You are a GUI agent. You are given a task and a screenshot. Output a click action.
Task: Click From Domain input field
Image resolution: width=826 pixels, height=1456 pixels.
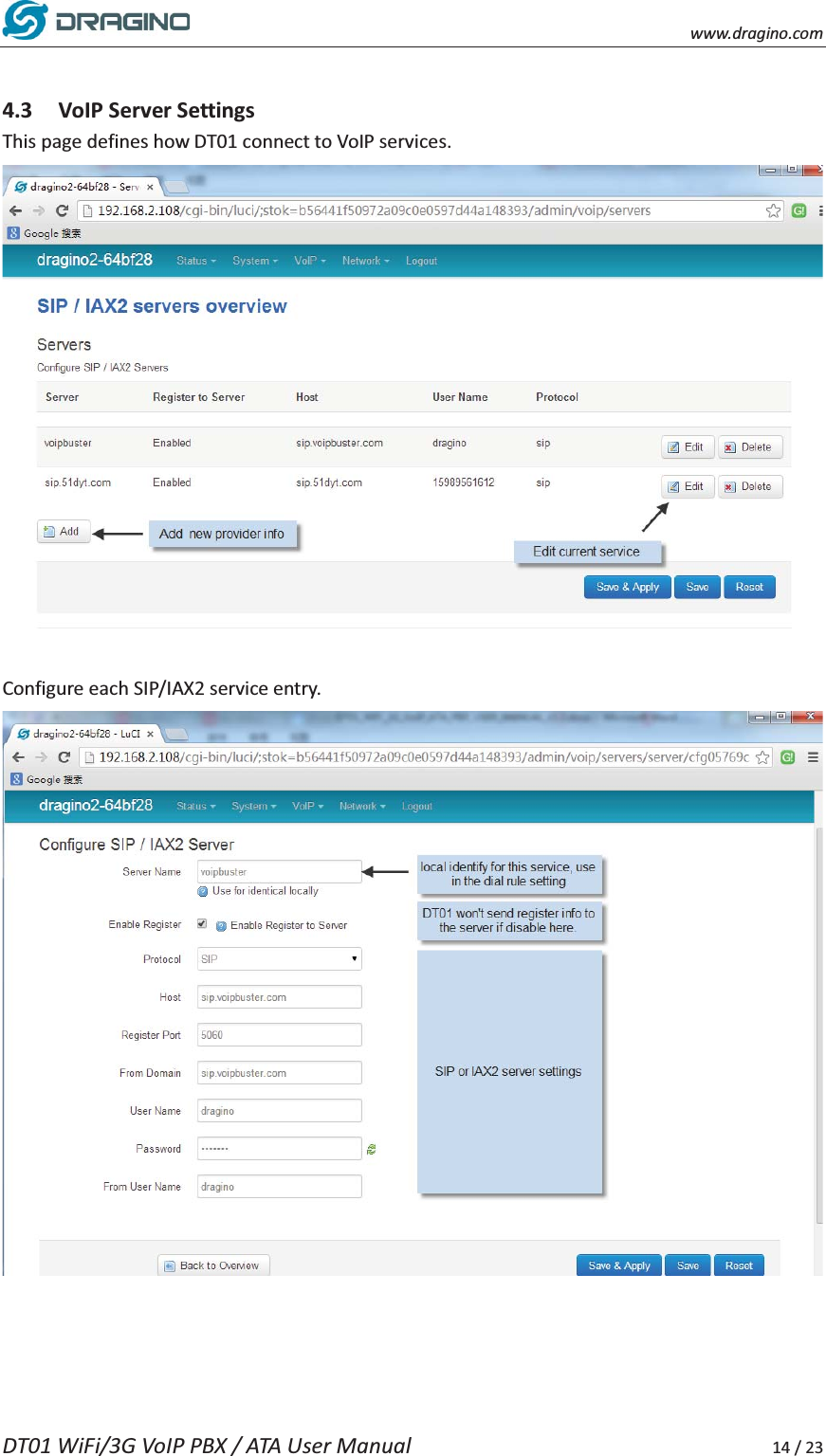[x=280, y=1072]
